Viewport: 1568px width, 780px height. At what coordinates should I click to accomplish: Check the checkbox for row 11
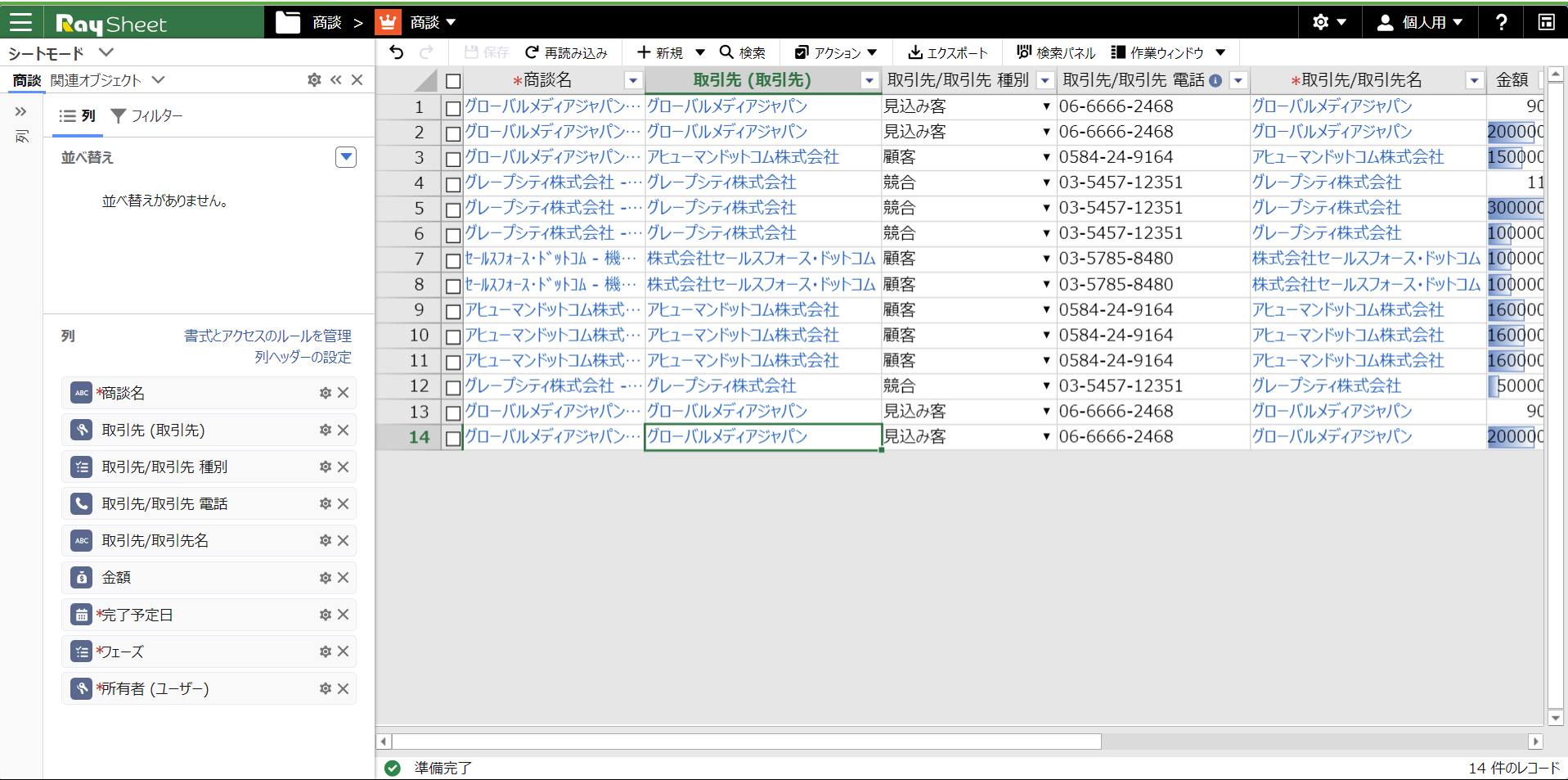pyautogui.click(x=453, y=362)
